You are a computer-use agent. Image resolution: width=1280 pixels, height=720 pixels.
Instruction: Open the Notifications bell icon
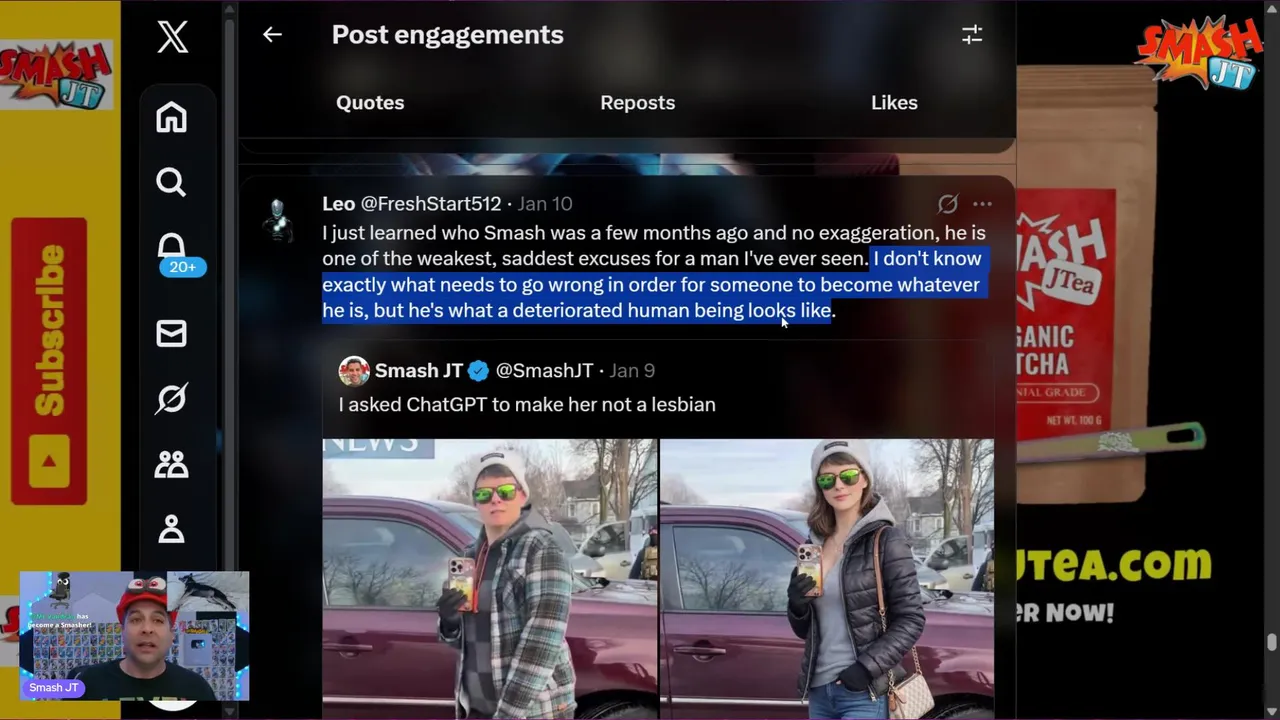pos(171,246)
